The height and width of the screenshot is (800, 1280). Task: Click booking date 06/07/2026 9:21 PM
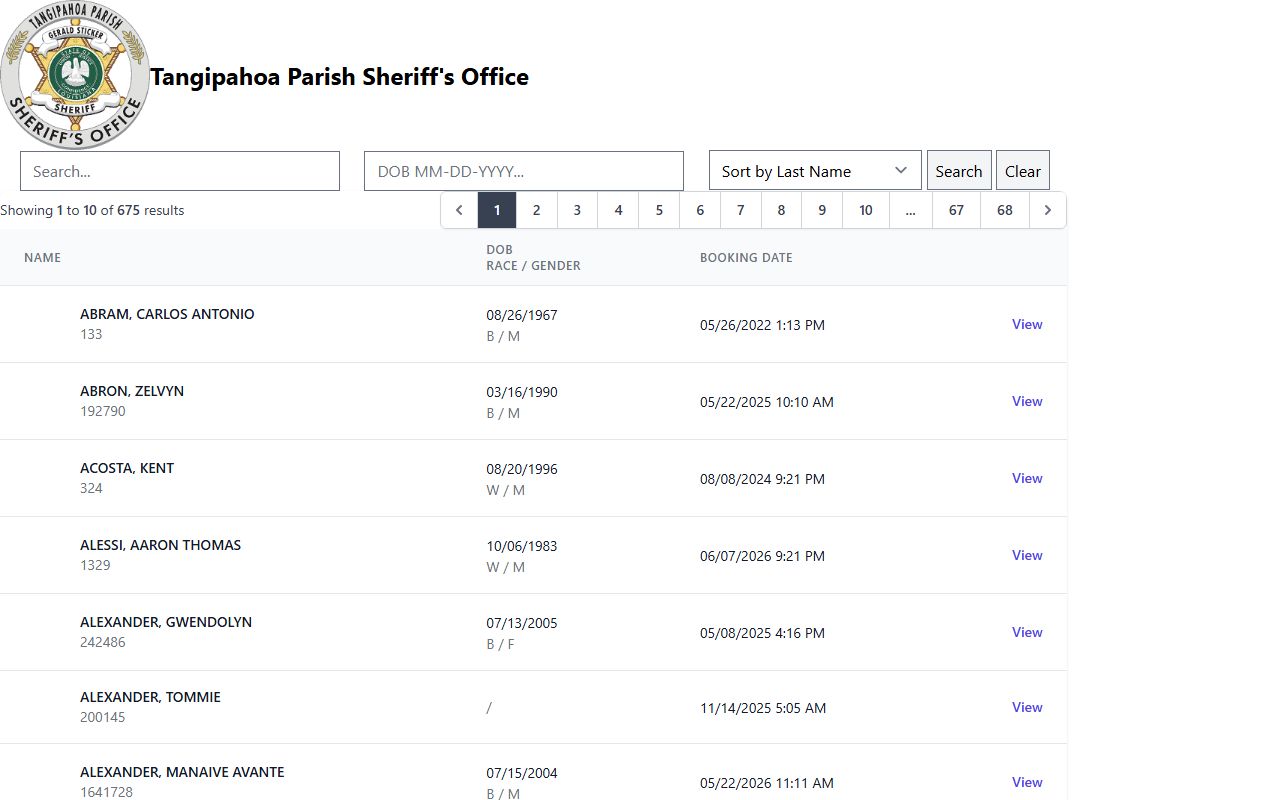pyautogui.click(x=762, y=556)
